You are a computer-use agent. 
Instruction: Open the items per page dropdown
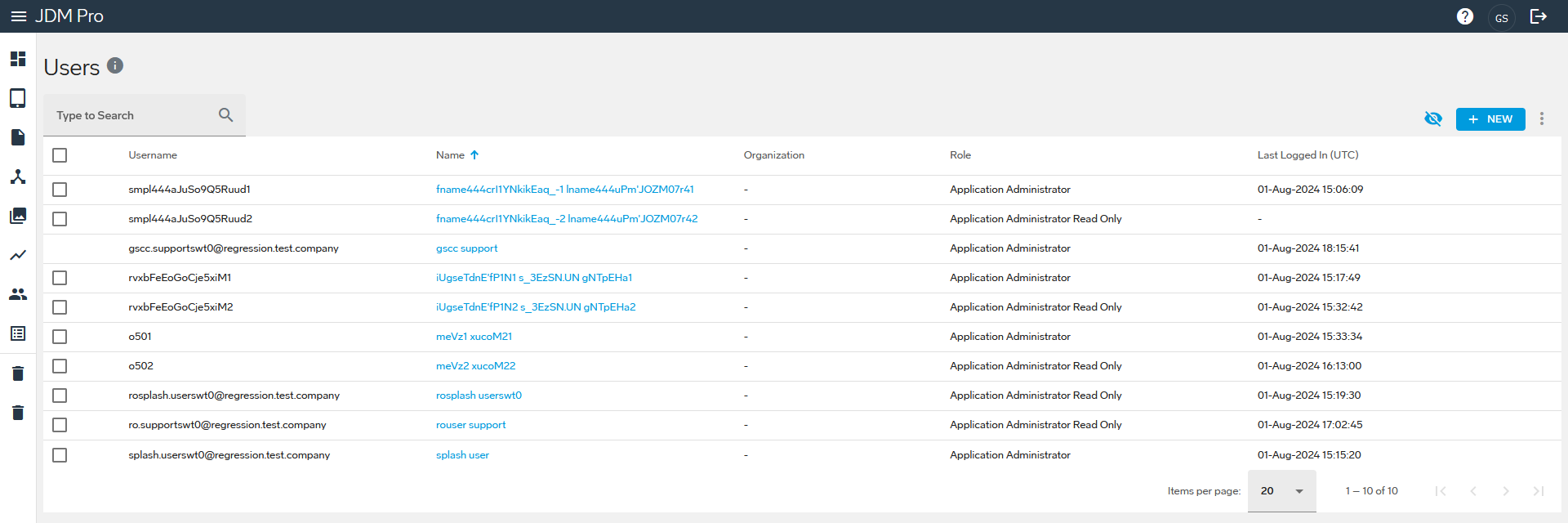[1281, 491]
